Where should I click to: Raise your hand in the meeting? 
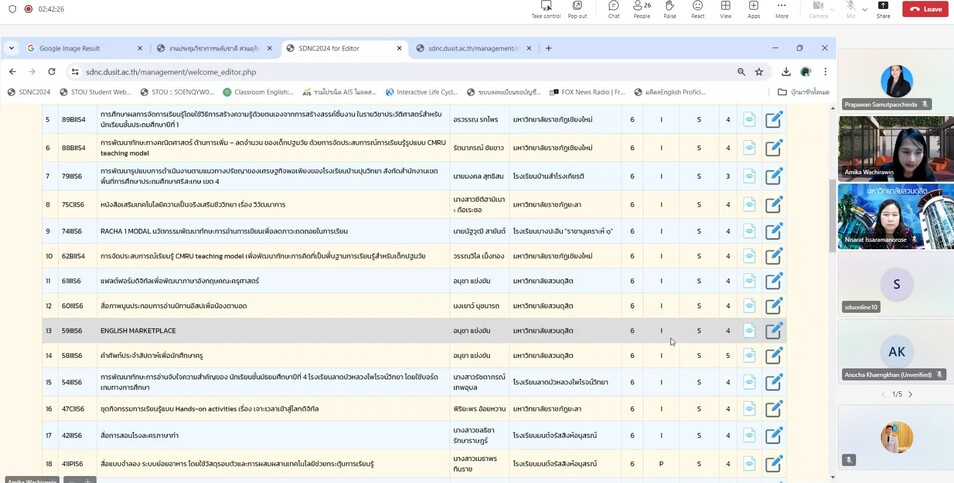pos(669,9)
